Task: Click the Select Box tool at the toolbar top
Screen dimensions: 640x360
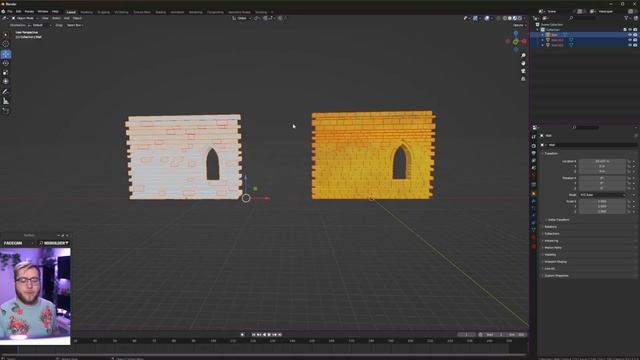Action: tap(6, 35)
